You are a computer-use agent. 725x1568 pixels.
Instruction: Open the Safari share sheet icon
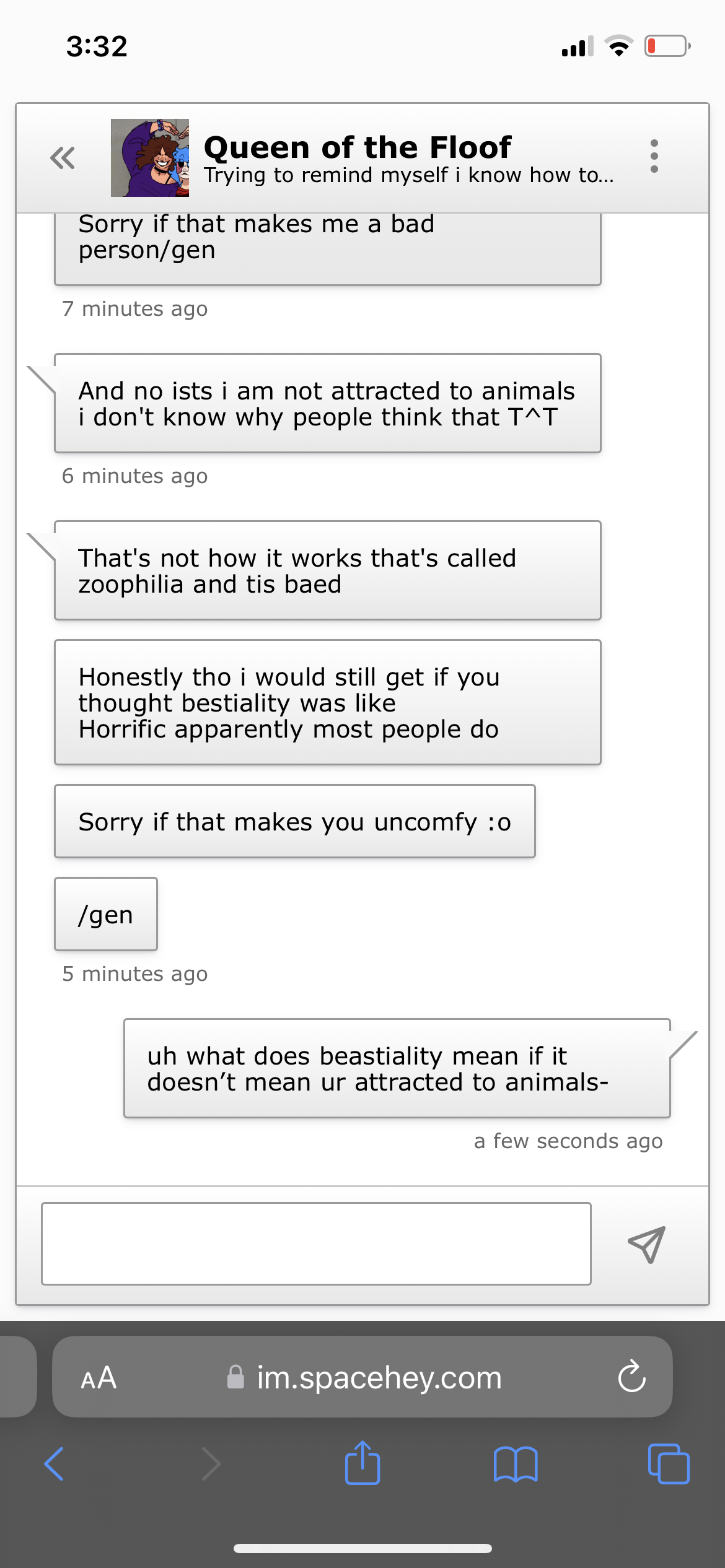click(x=362, y=1463)
